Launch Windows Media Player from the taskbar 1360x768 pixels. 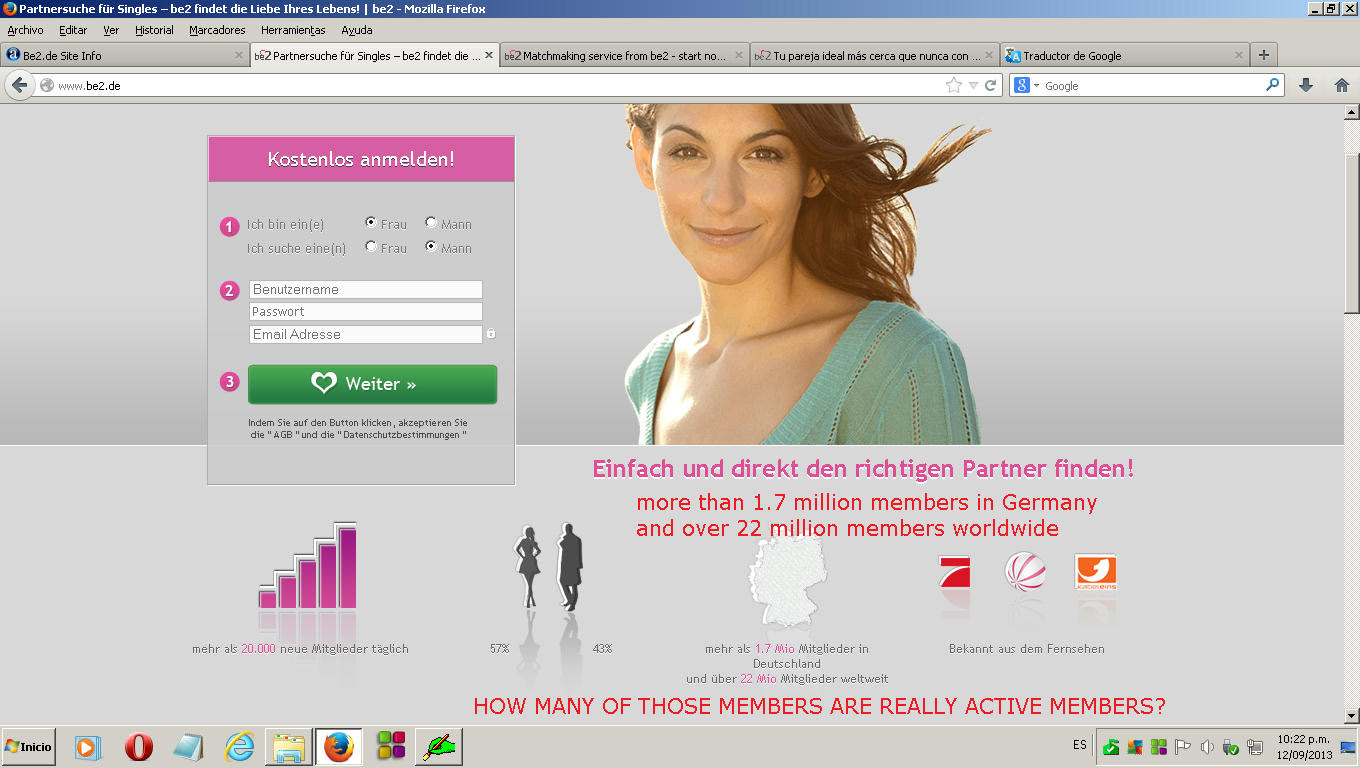pyautogui.click(x=88, y=747)
